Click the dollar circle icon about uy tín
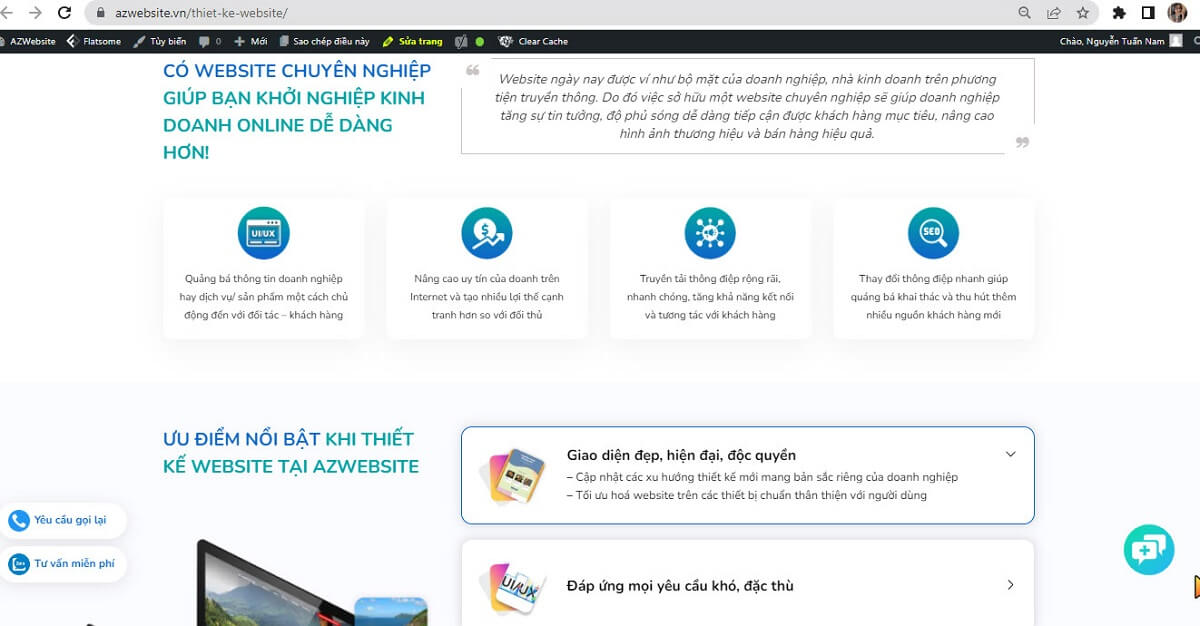Image resolution: width=1200 pixels, height=626 pixels. (486, 232)
